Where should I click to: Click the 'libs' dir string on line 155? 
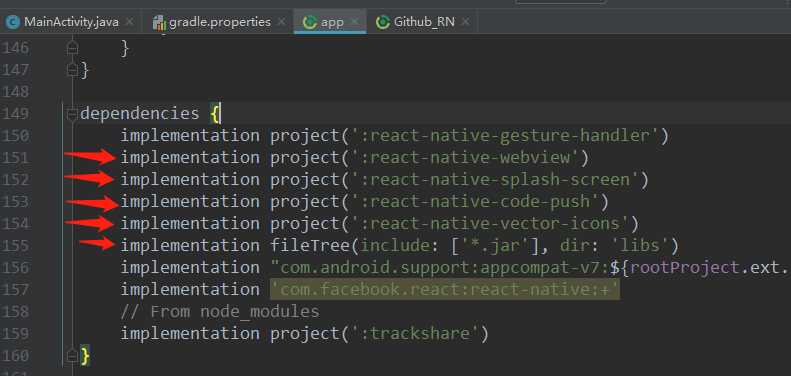click(x=639, y=246)
